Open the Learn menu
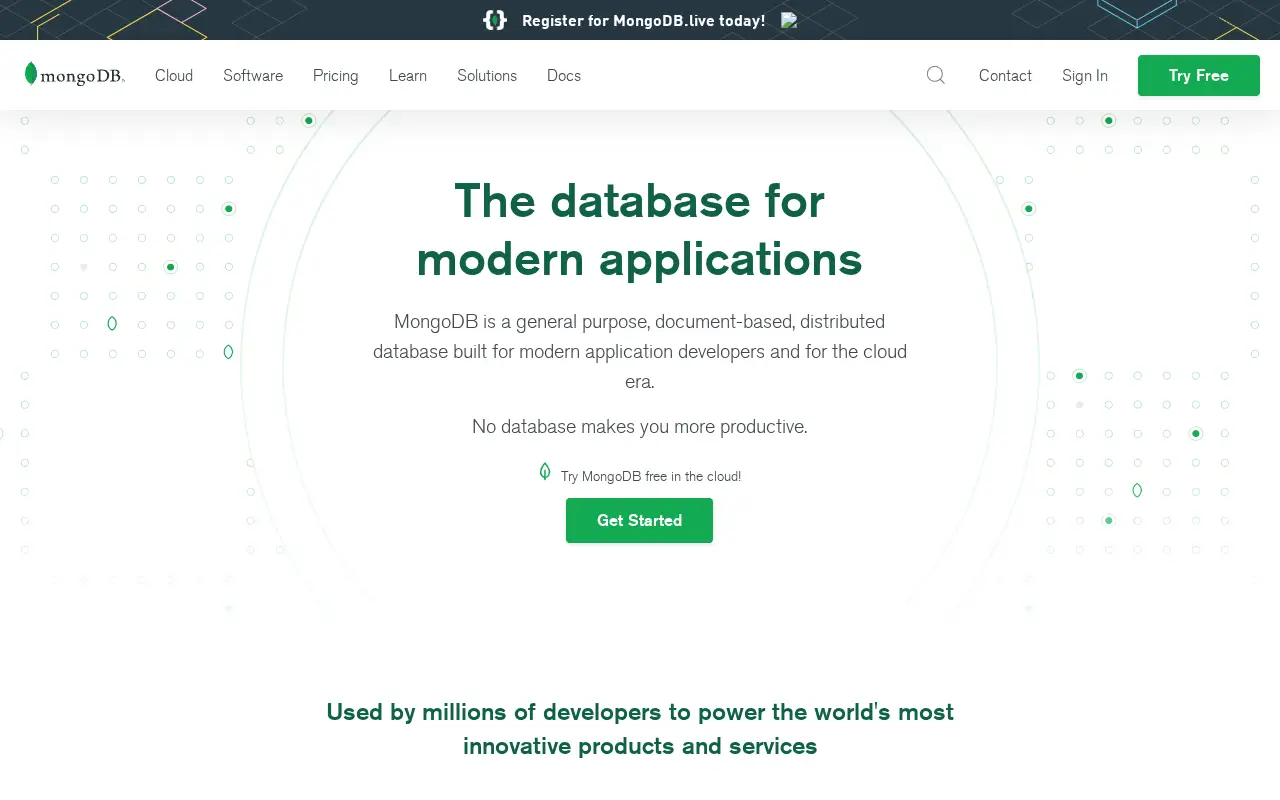Viewport: 1280px width, 800px height. tap(408, 75)
